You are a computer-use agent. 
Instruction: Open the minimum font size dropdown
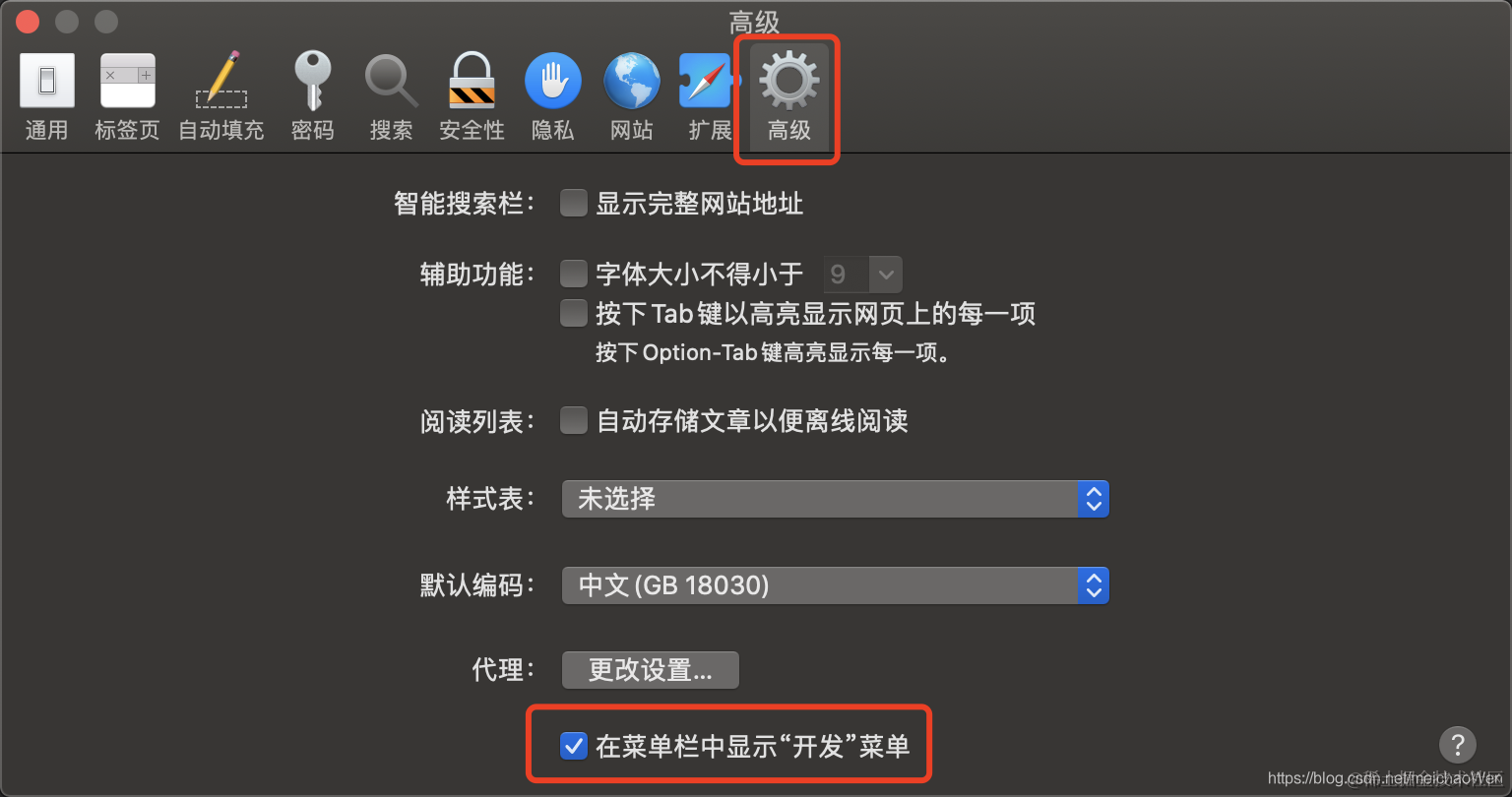pos(862,274)
